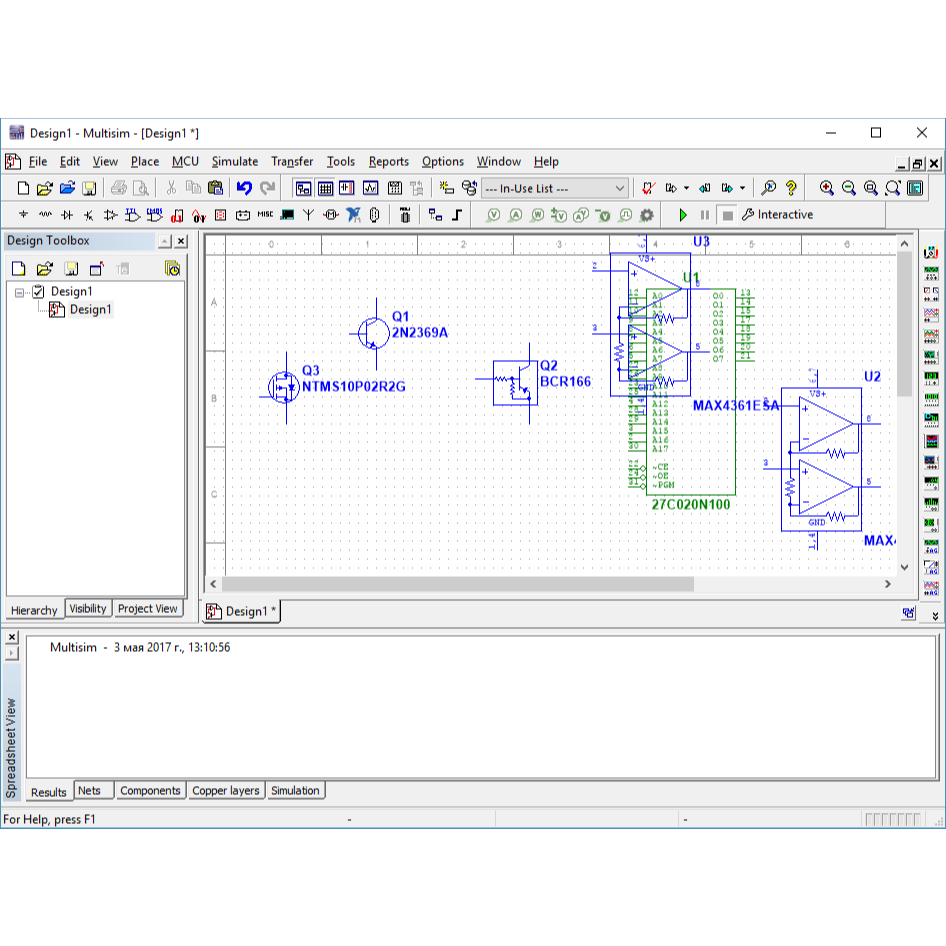Collapse the Design1 tree node
Viewport: 946px width, 946px height.
point(21,292)
